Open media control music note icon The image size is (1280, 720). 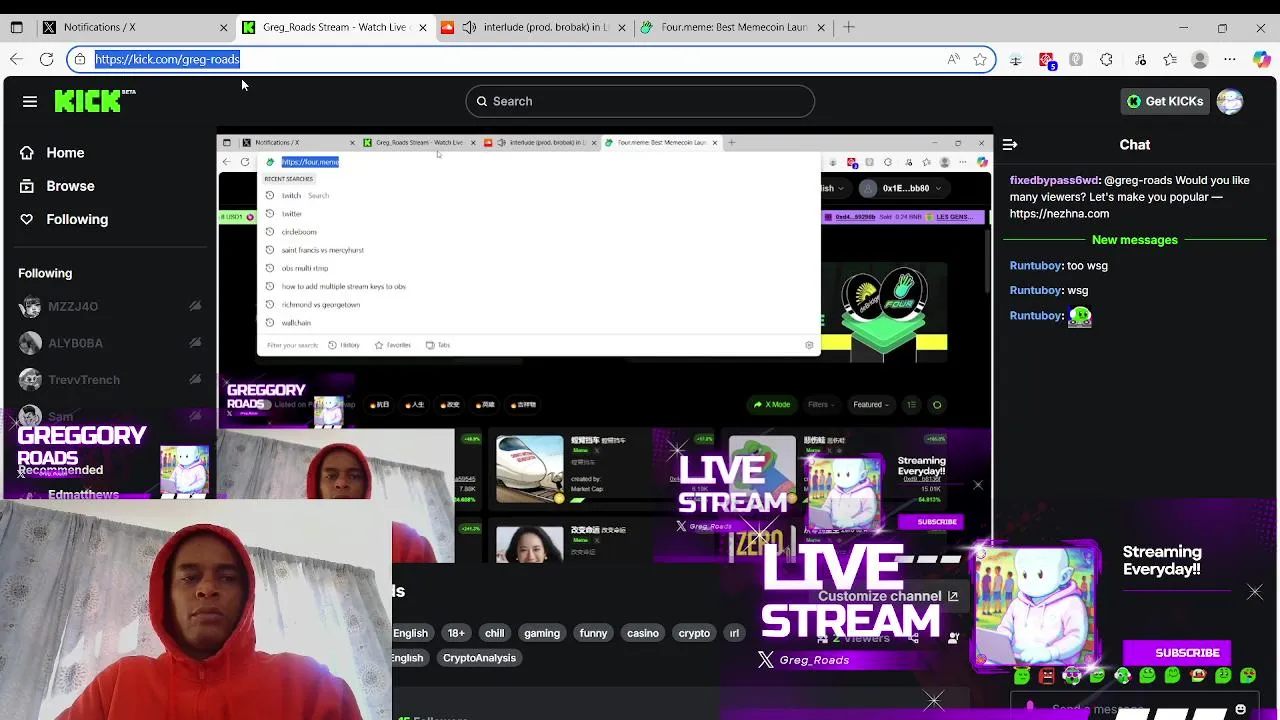pyautogui.click(x=1141, y=59)
